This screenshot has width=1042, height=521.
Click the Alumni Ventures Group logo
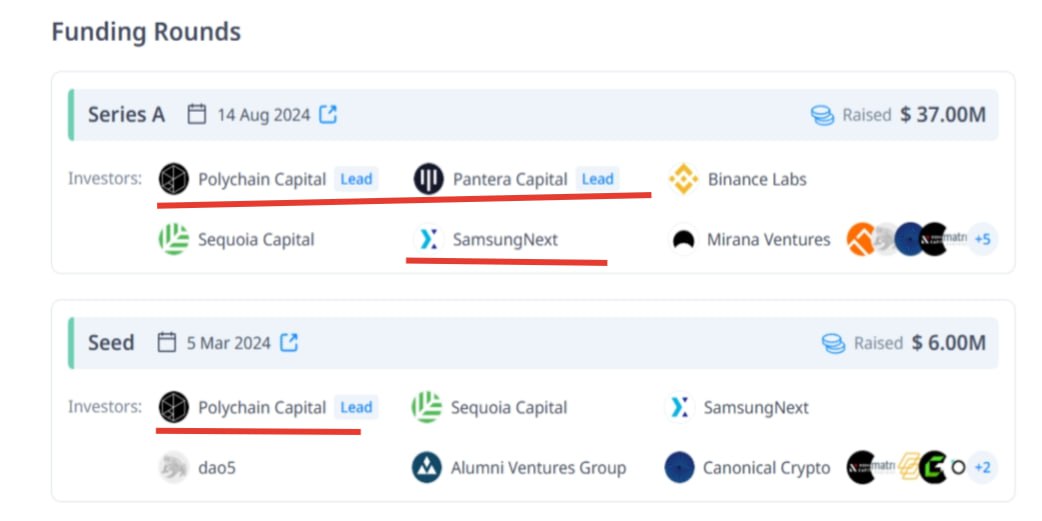tap(427, 468)
